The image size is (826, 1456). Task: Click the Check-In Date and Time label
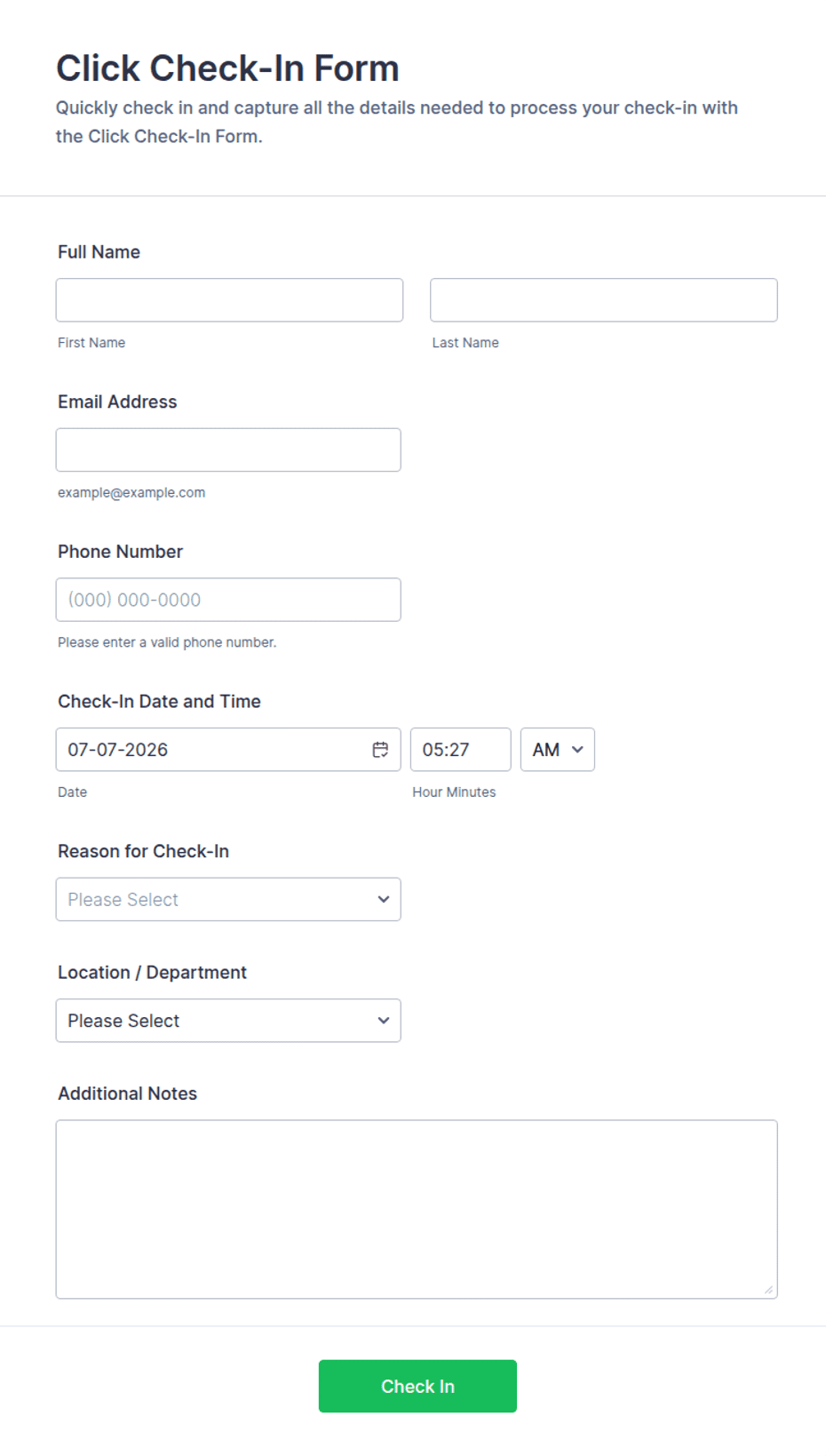(x=159, y=702)
